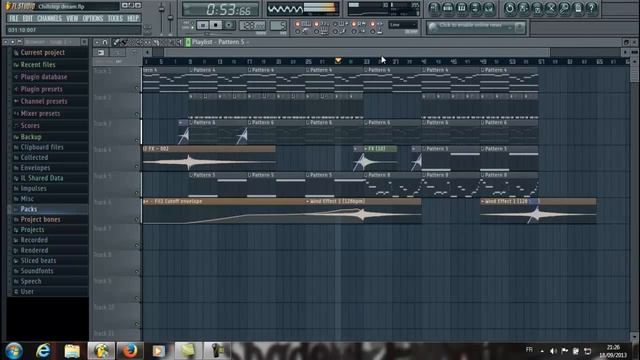The width and height of the screenshot is (640, 360).
Task: Open the FILE menu
Action: point(13,18)
